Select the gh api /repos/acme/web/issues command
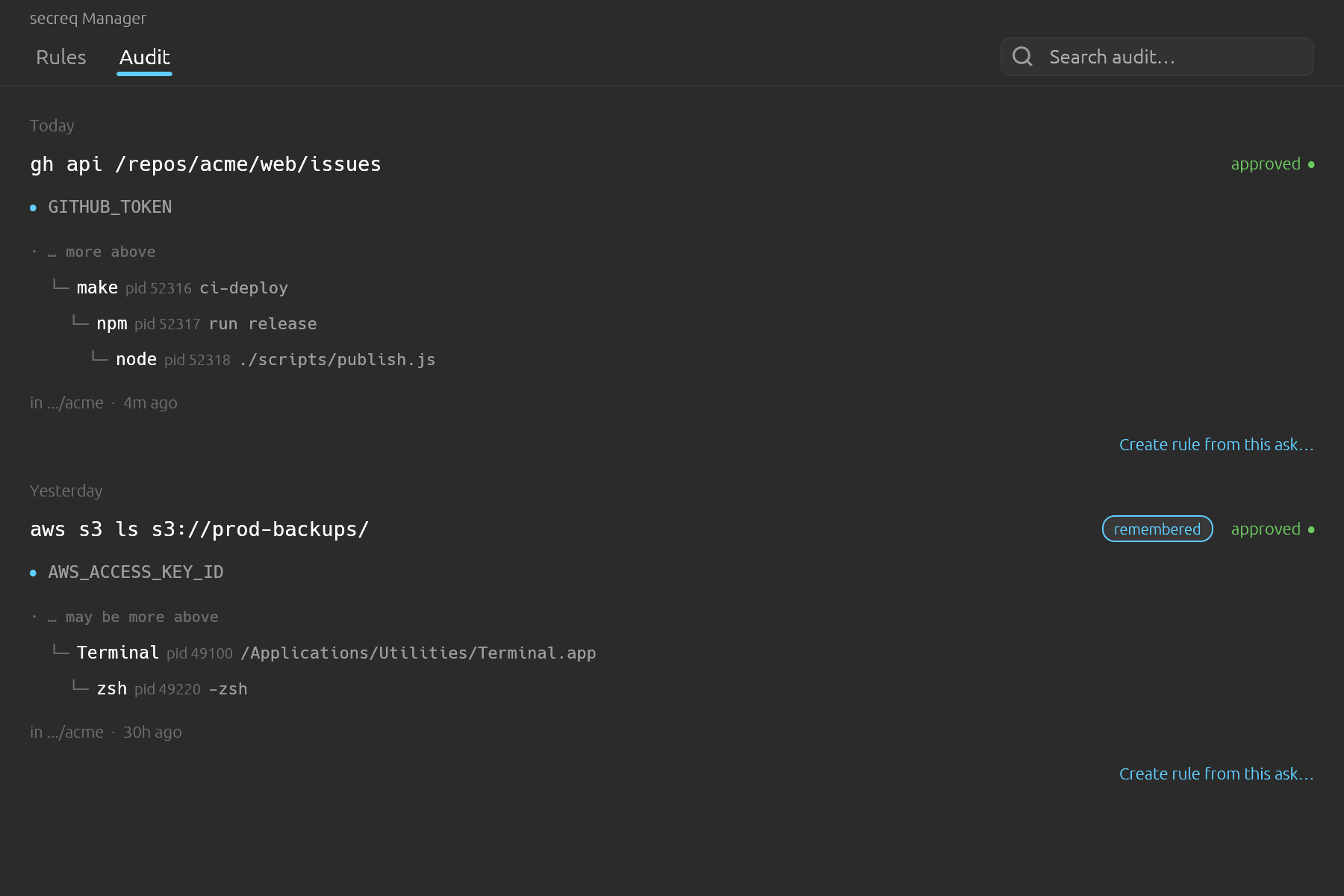1344x896 pixels. click(x=205, y=164)
